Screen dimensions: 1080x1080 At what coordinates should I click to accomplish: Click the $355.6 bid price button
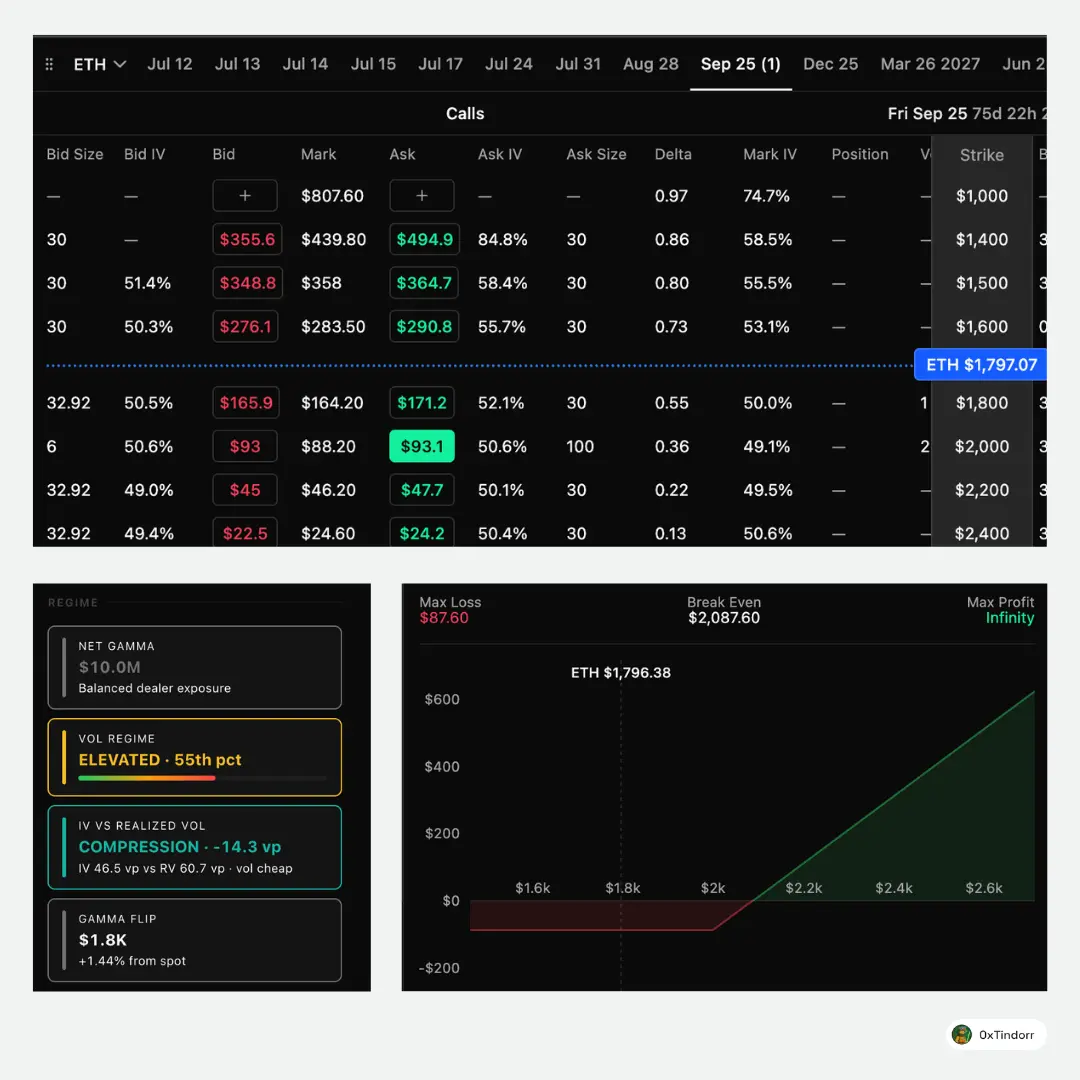pos(247,240)
